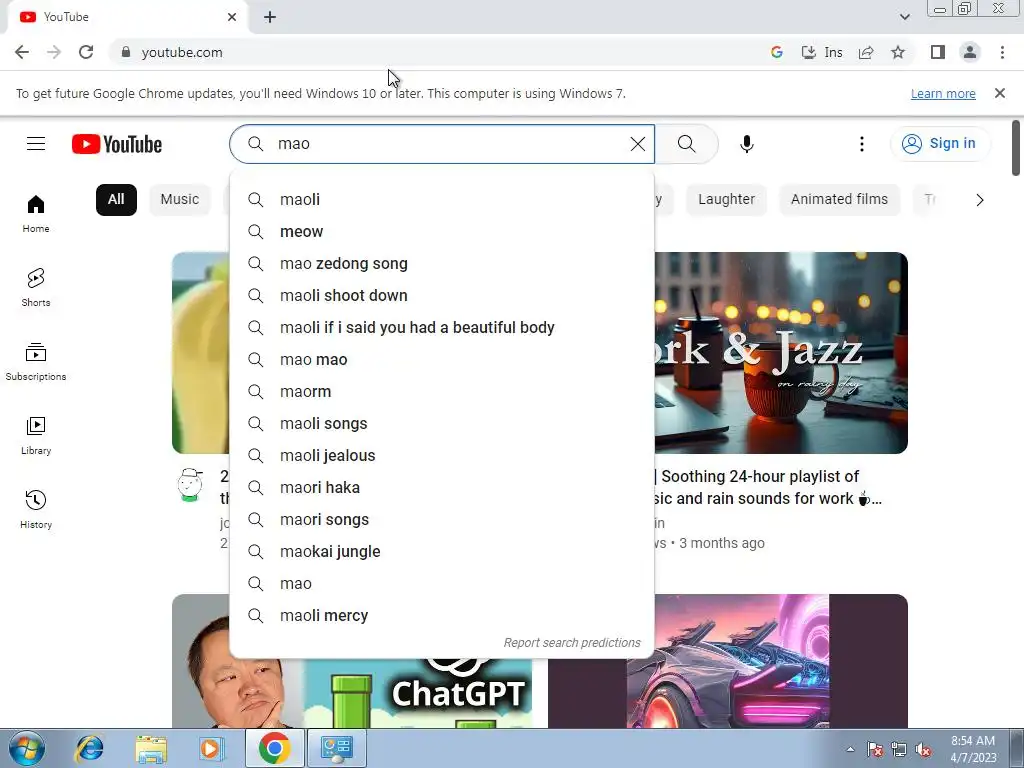Choose suggestion 'maoli shoot down'
The height and width of the screenshot is (768, 1024).
[x=441, y=295]
